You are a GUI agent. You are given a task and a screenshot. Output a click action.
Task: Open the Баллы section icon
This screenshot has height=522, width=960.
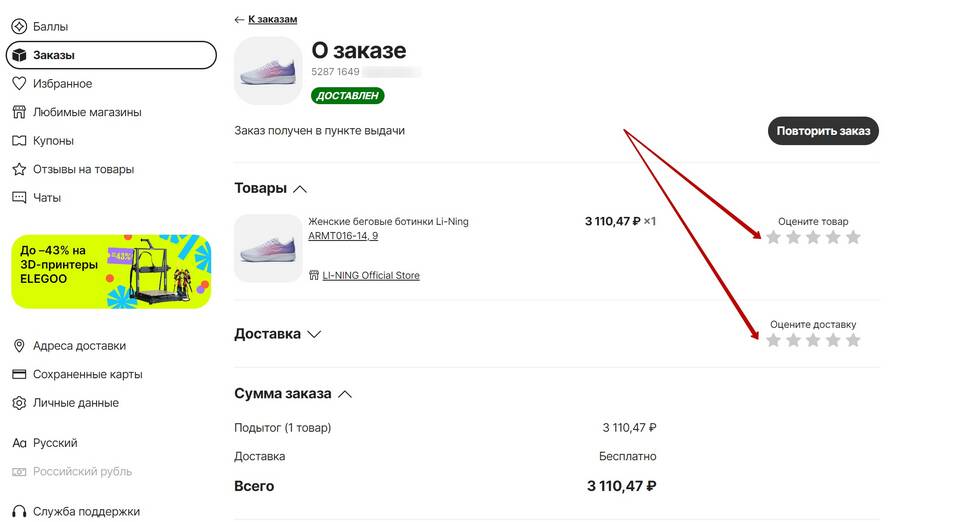pyautogui.click(x=19, y=26)
